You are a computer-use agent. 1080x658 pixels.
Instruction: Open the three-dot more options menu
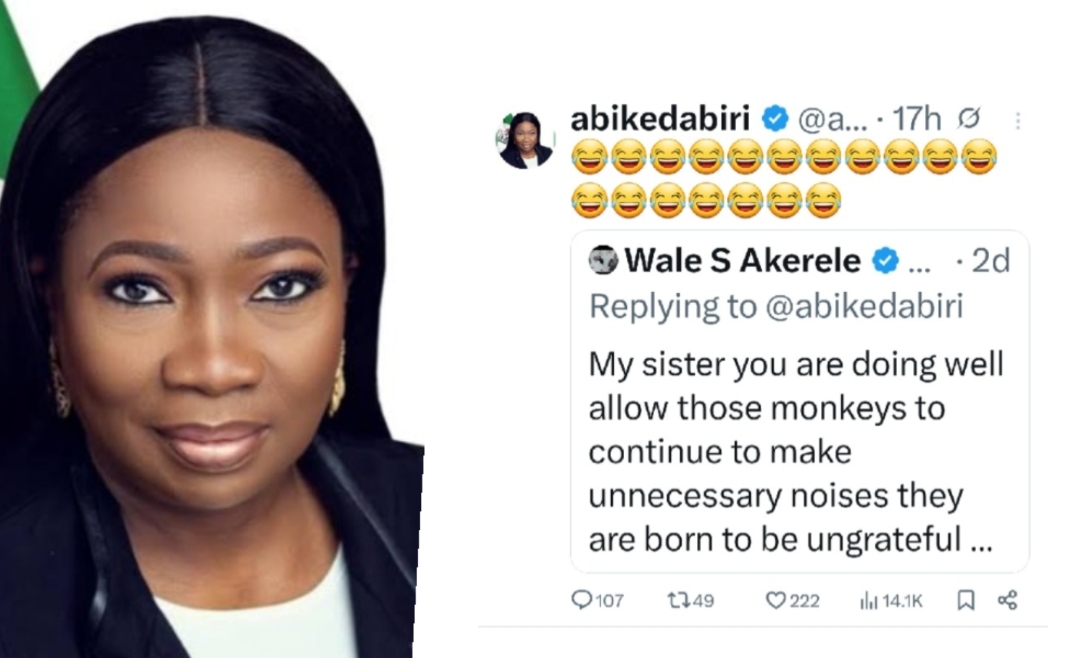tap(1018, 121)
